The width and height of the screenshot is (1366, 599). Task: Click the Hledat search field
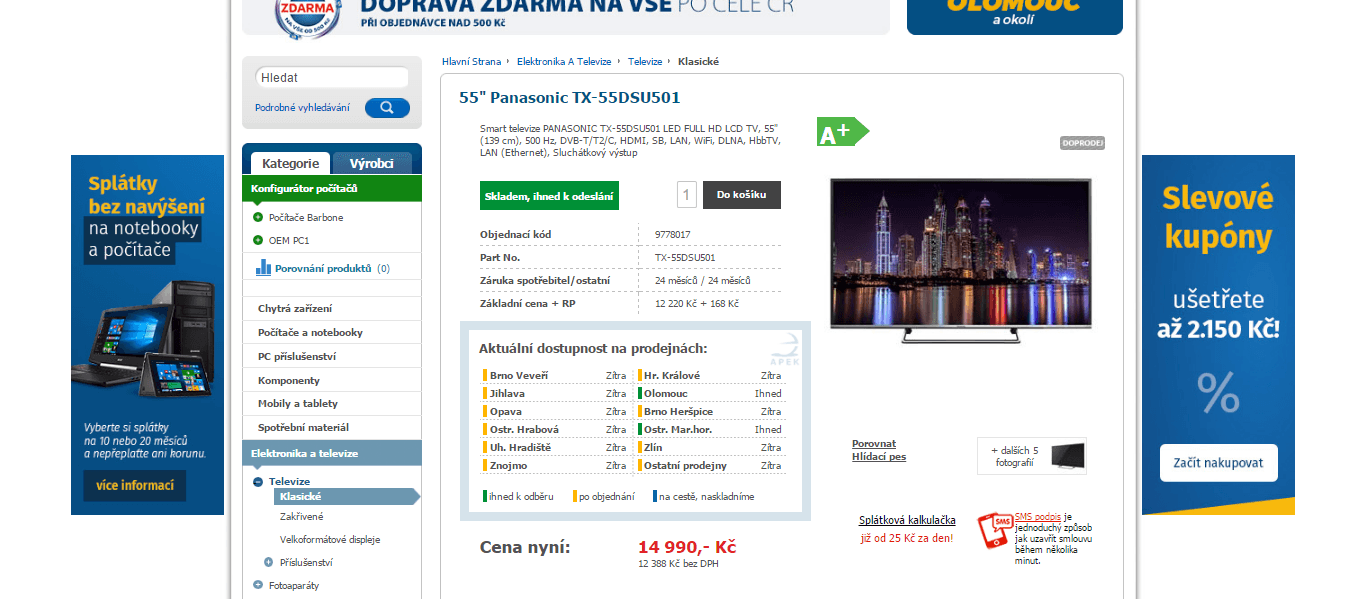click(x=332, y=78)
